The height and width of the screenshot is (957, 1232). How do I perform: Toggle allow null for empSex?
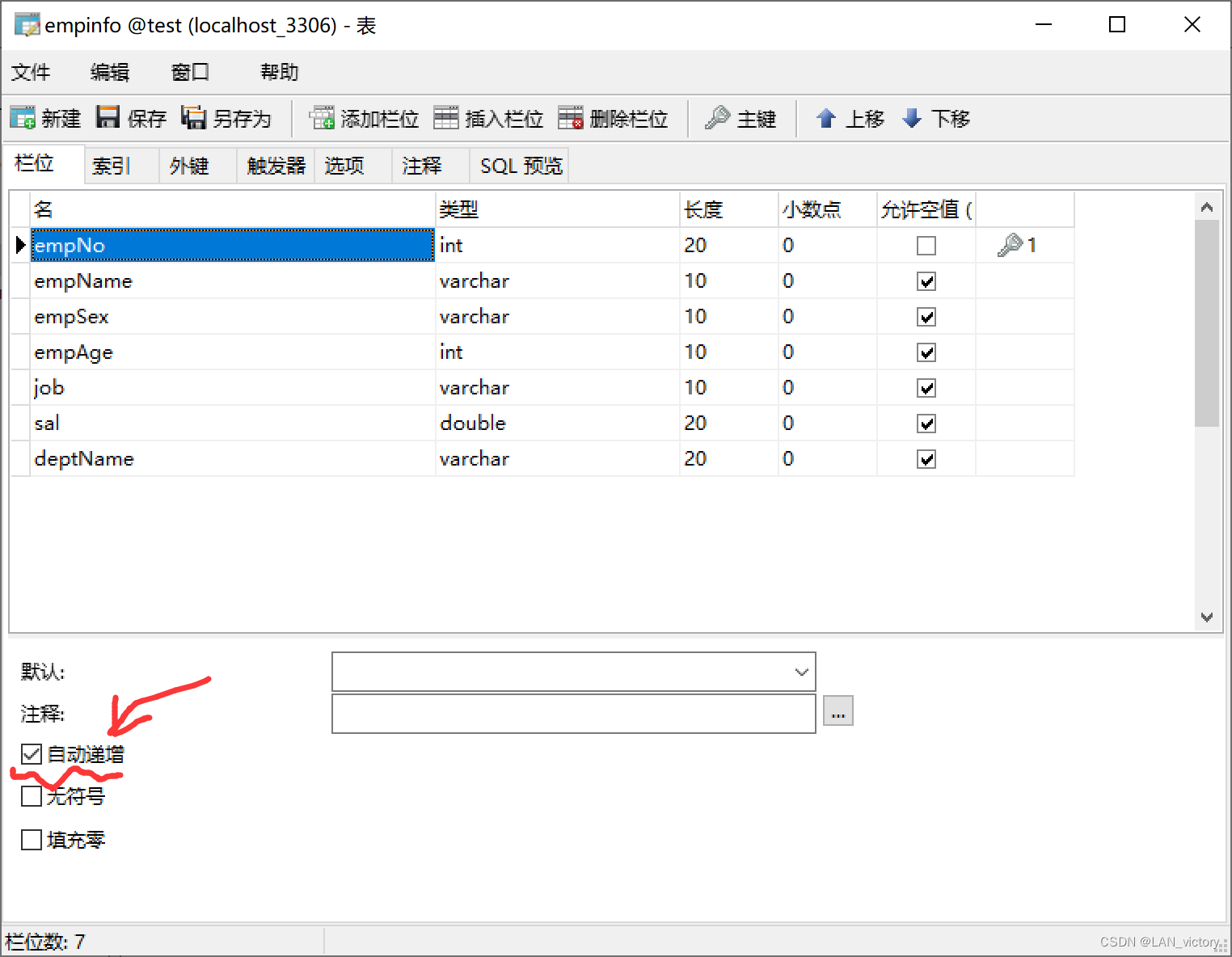point(926,317)
